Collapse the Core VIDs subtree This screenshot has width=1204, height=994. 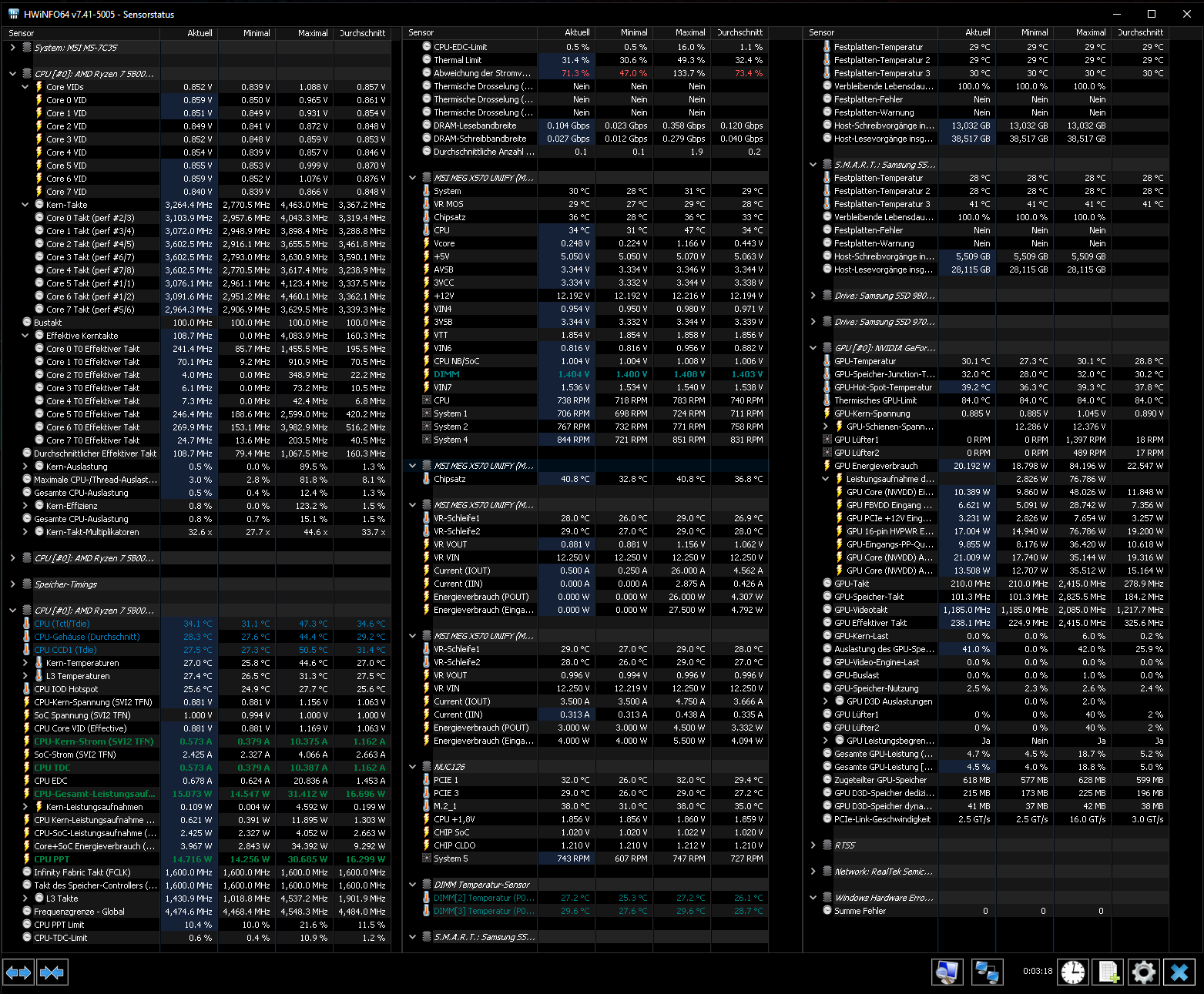25,87
